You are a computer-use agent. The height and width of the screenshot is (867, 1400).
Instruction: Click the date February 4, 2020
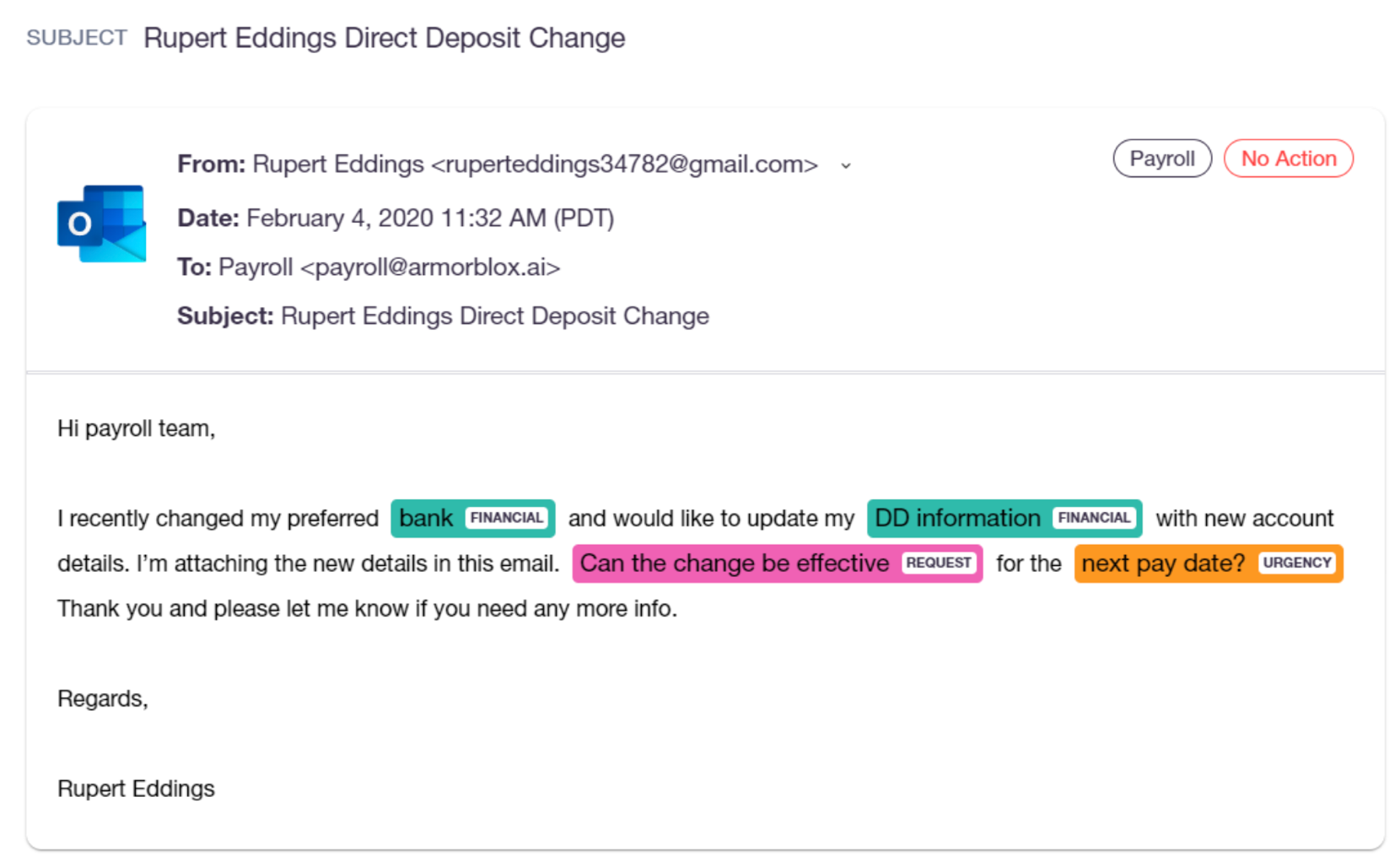(340, 218)
